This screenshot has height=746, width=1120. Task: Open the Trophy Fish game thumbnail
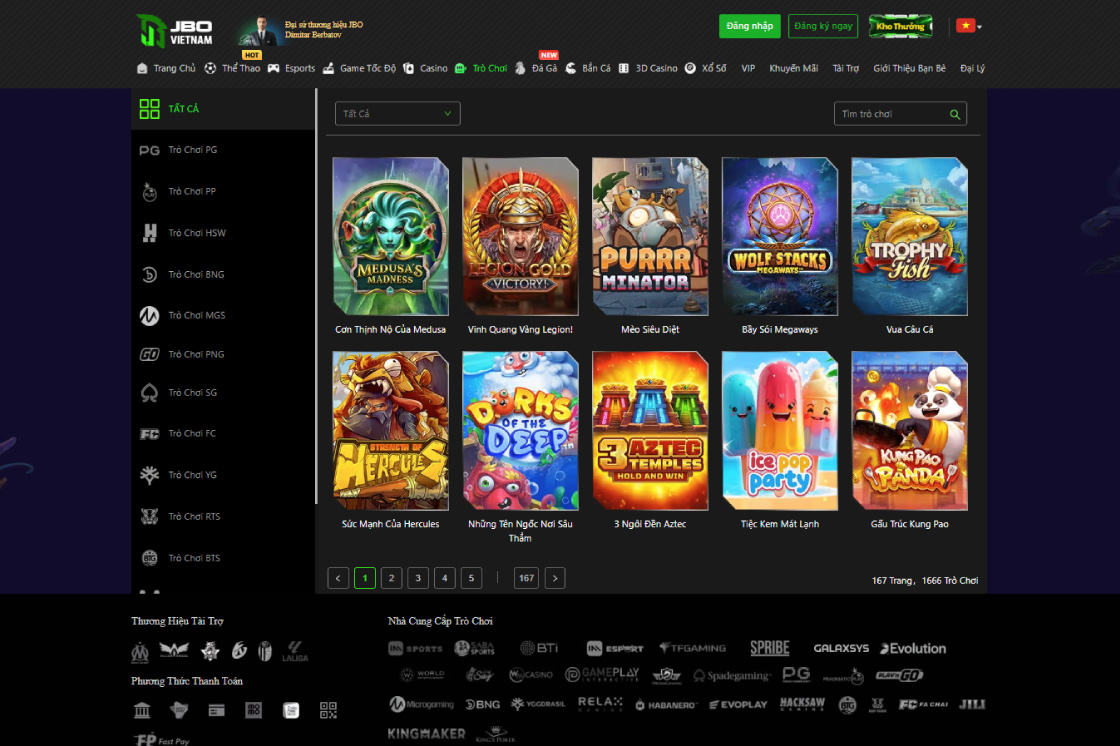click(x=909, y=237)
